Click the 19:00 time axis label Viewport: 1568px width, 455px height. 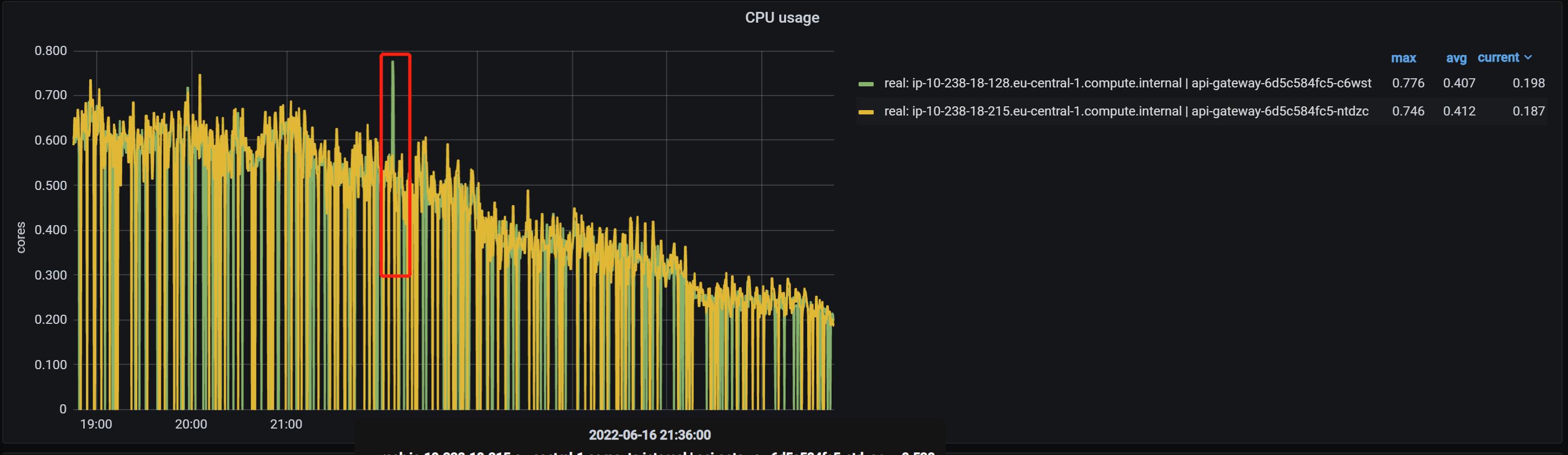tap(96, 424)
